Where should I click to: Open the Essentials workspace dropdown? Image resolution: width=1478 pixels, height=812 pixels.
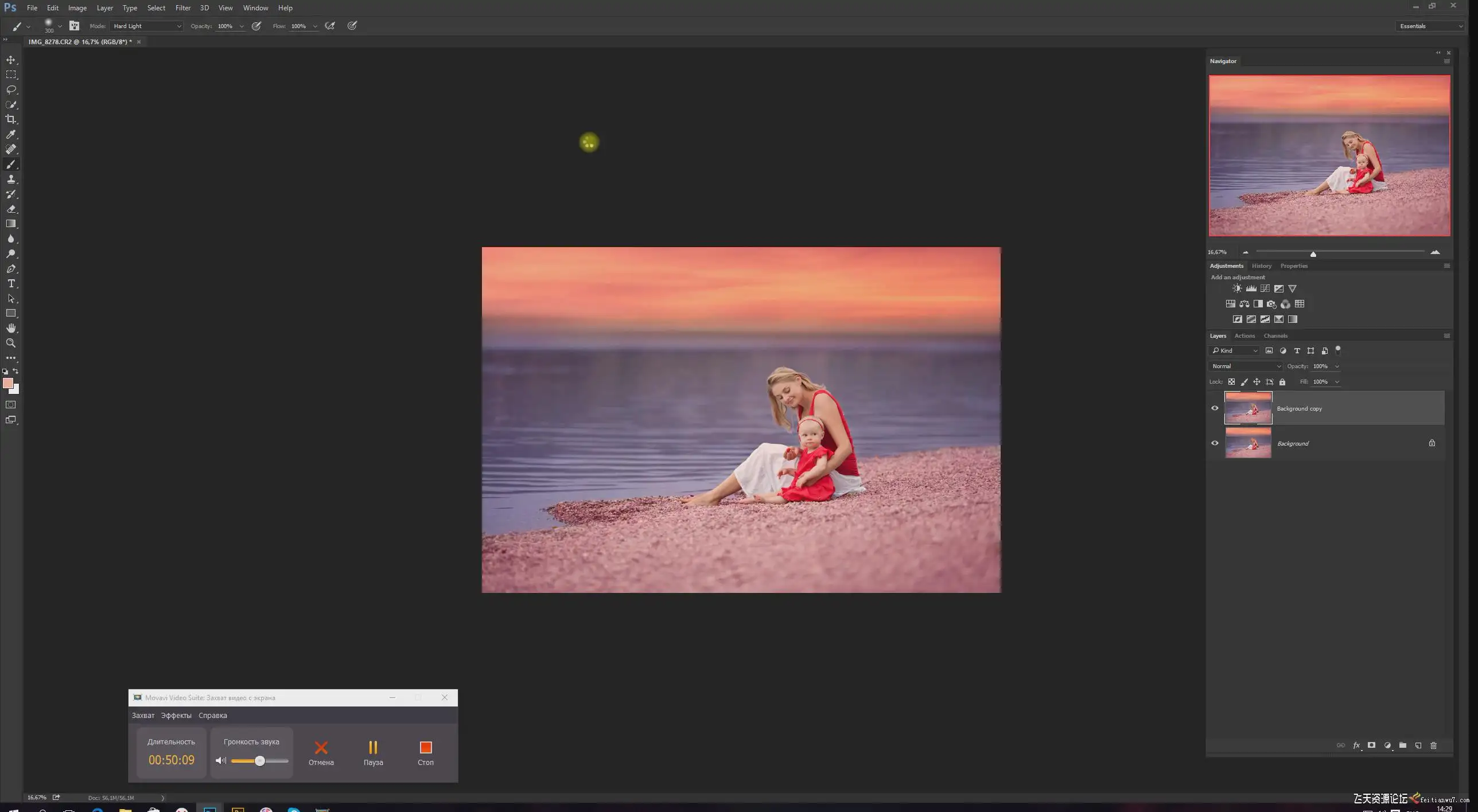point(1431,26)
